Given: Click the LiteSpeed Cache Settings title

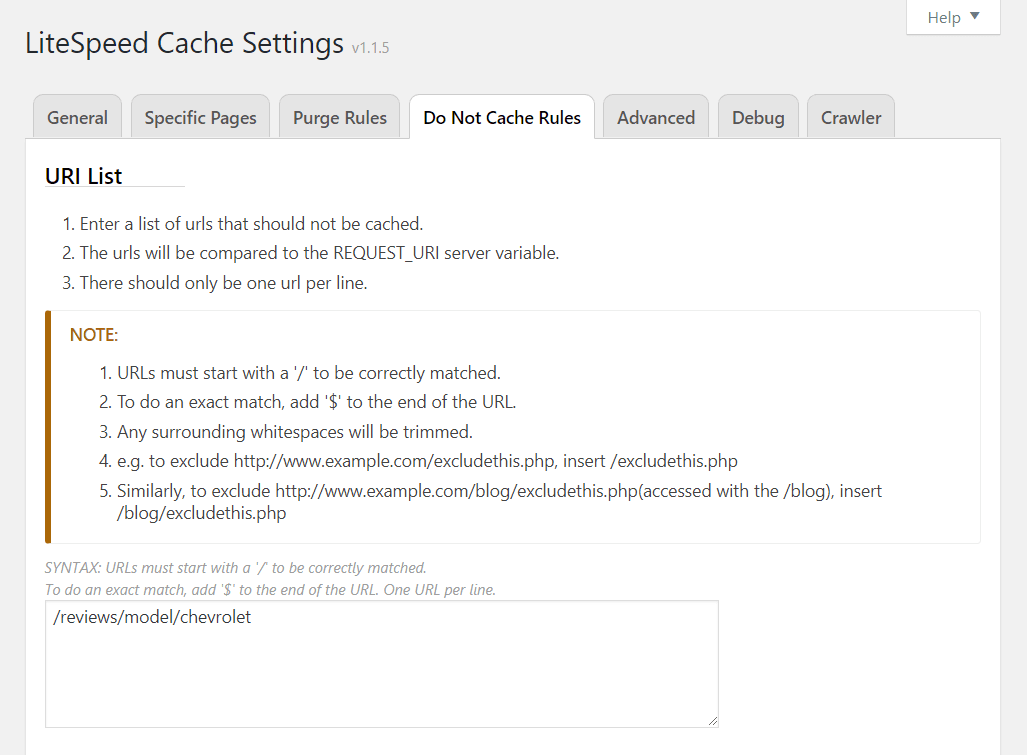Looking at the screenshot, I should (x=184, y=44).
